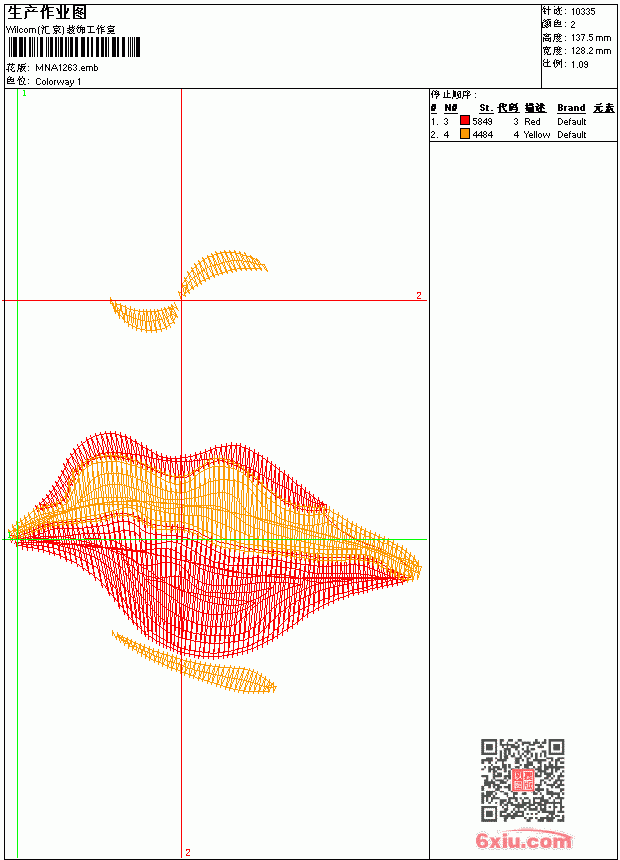Click the stitch count value 10335

point(583,12)
